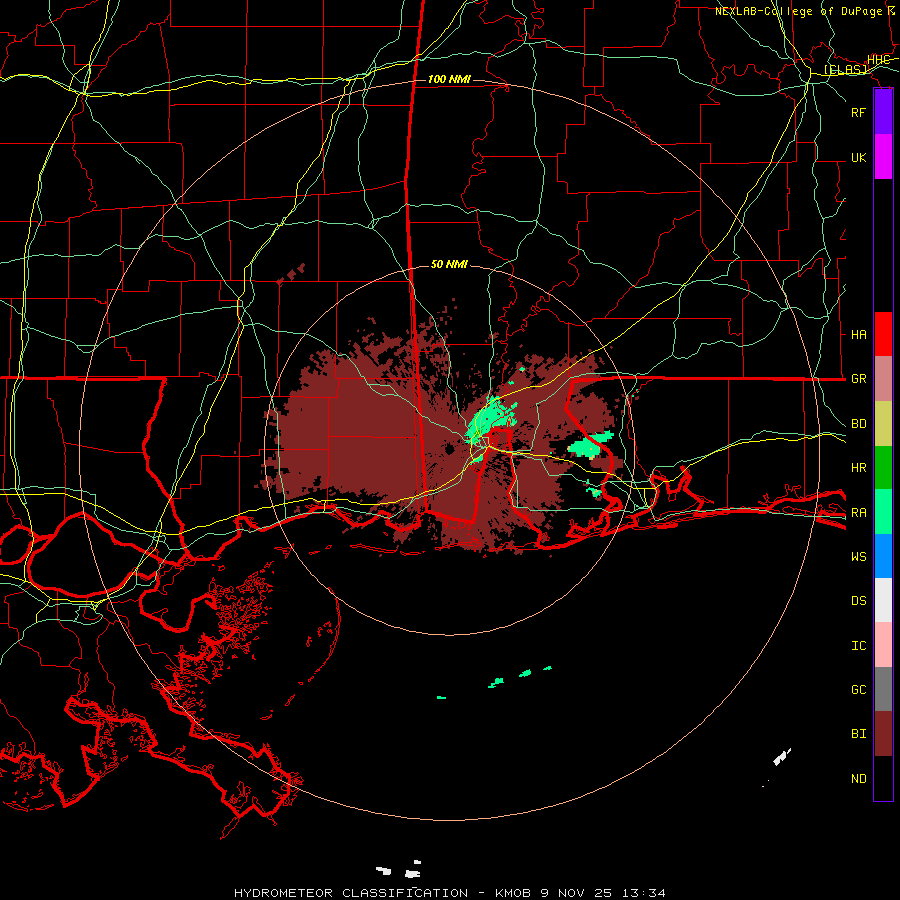Click the GC legend label

858,689
